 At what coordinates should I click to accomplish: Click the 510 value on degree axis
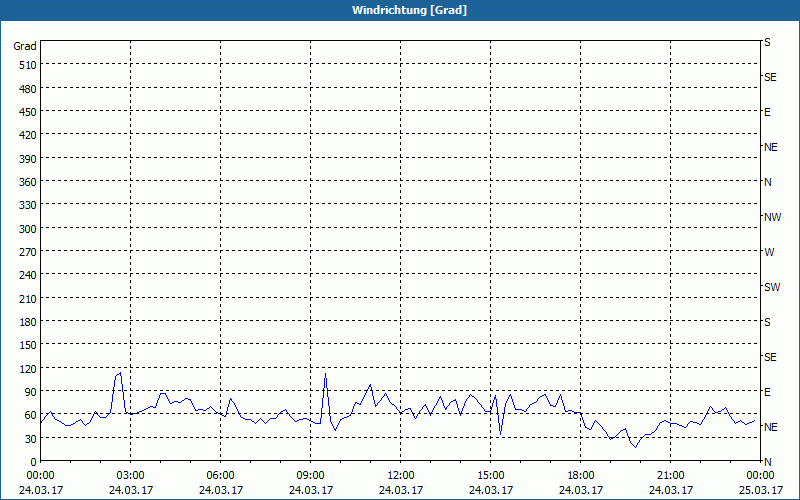tap(28, 65)
